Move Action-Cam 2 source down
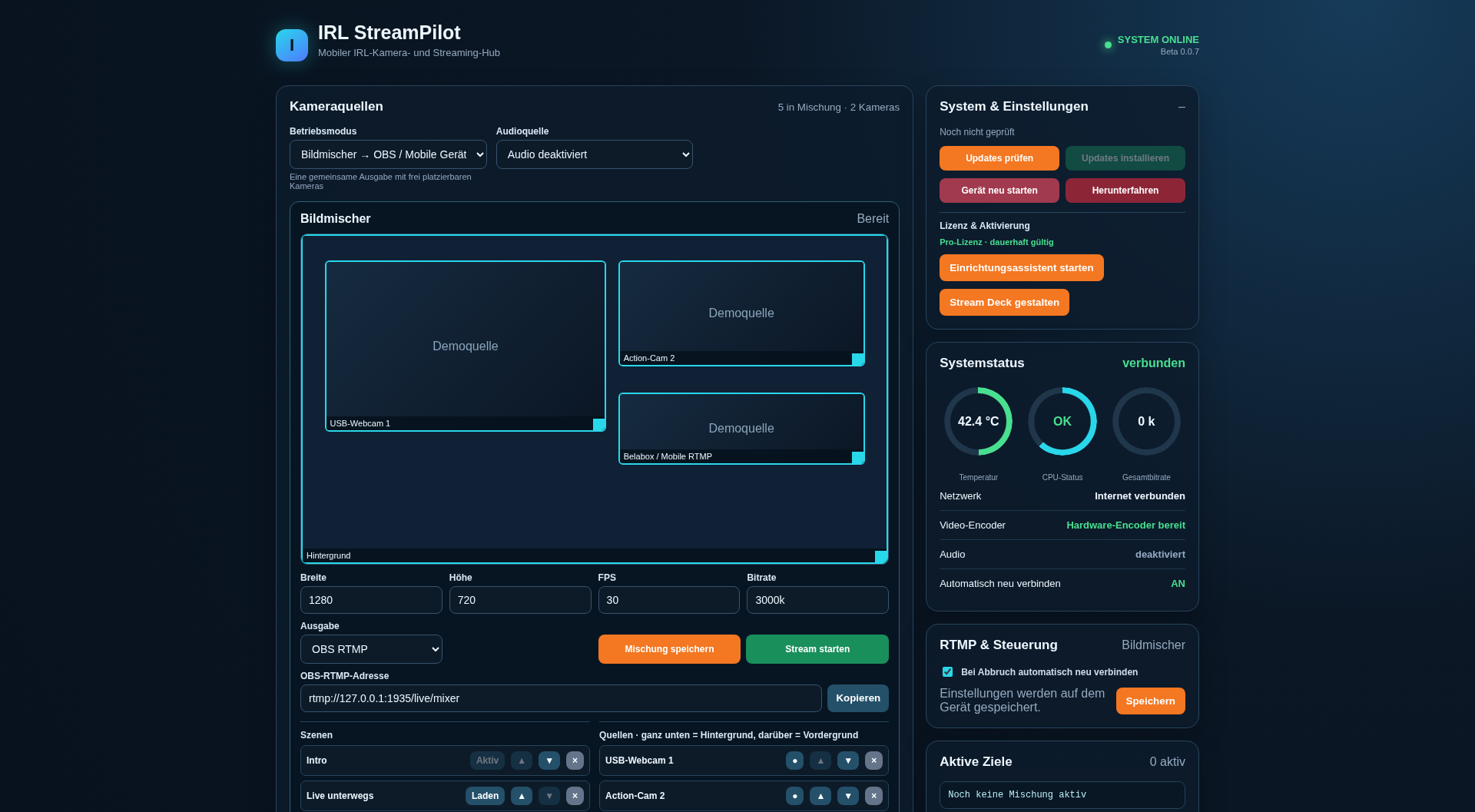This screenshot has width=1475, height=812. coord(848,796)
